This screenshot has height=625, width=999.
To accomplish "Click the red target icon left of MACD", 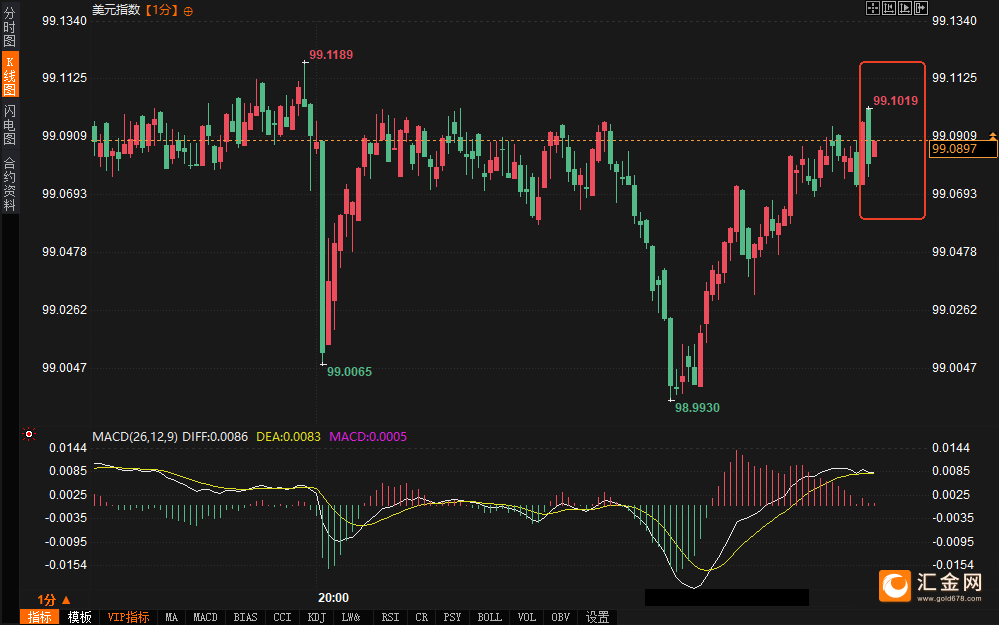I will pyautogui.click(x=29, y=434).
